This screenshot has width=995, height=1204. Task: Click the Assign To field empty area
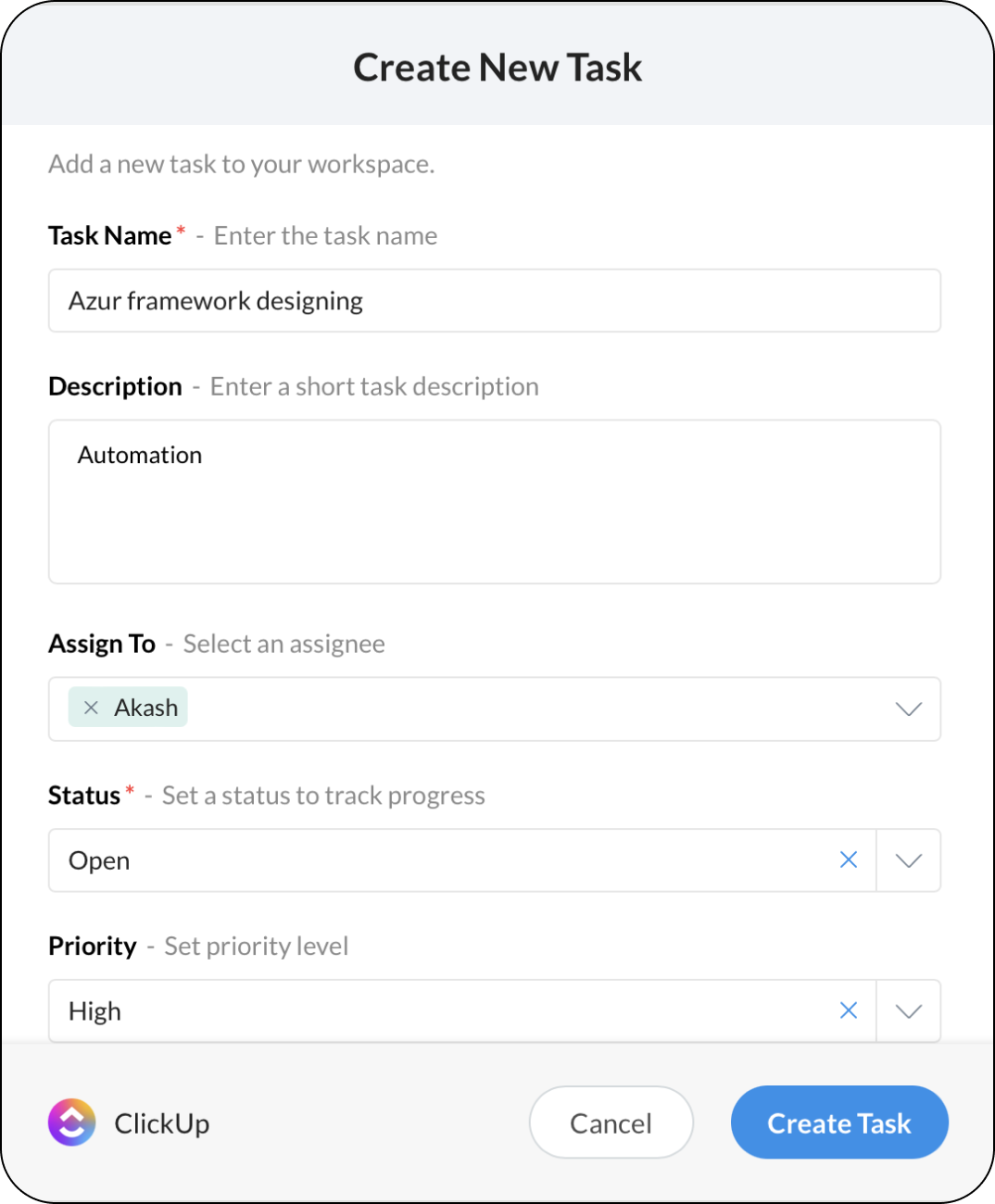[x=537, y=709]
